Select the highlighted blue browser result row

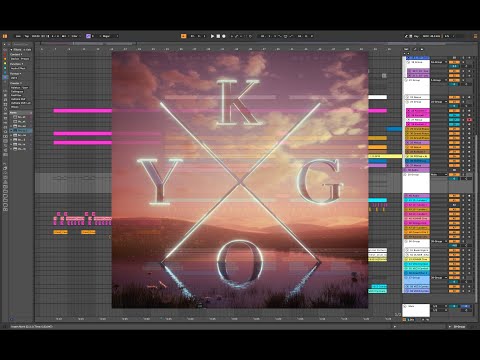click(21, 131)
